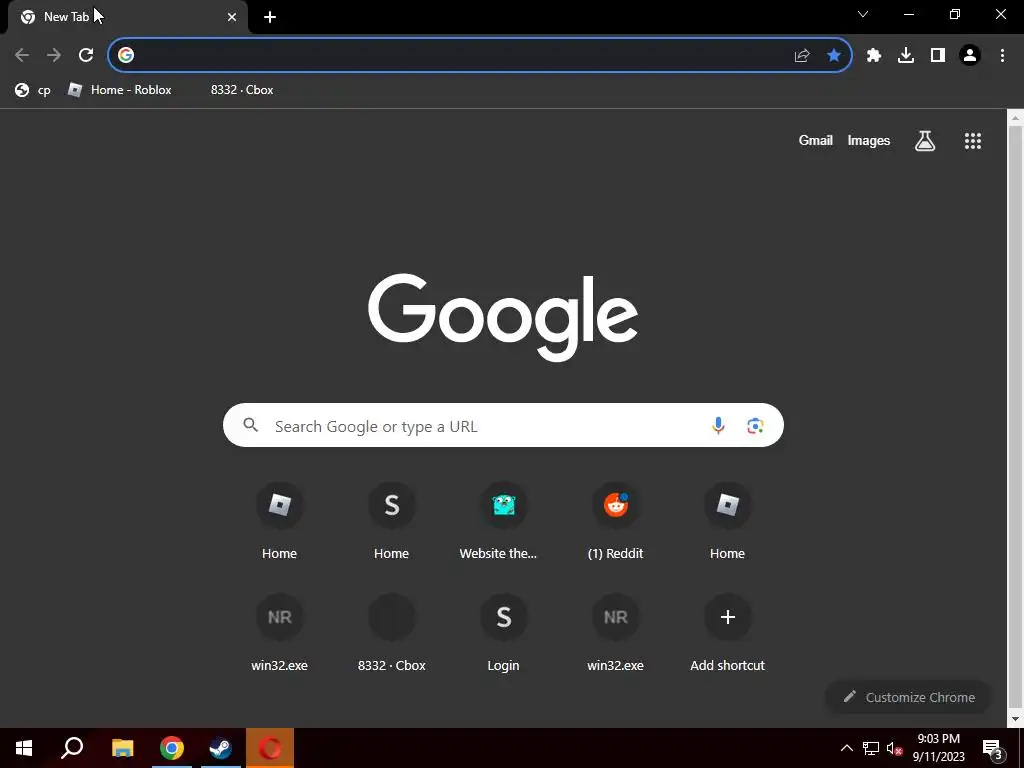Search by image with Google Lens icon
1024x768 pixels.
pyautogui.click(x=756, y=425)
